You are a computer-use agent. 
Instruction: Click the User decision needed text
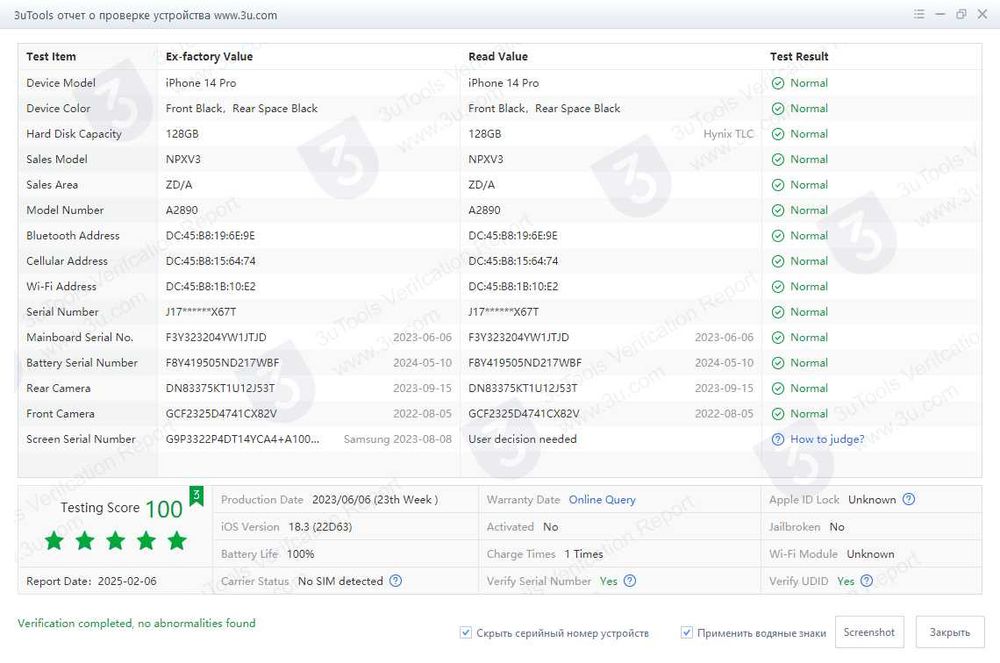[522, 439]
